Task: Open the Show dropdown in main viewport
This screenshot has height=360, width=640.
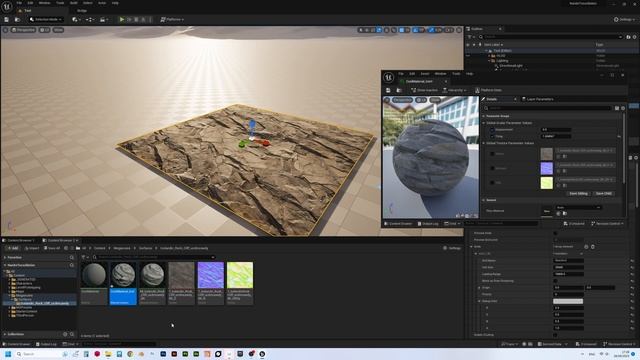Action: click(58, 30)
